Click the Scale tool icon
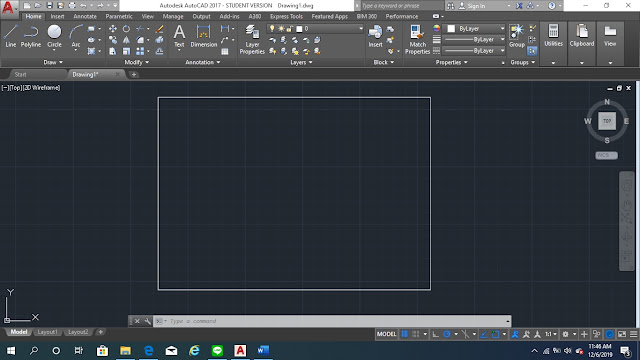640x360 pixels. (127, 51)
